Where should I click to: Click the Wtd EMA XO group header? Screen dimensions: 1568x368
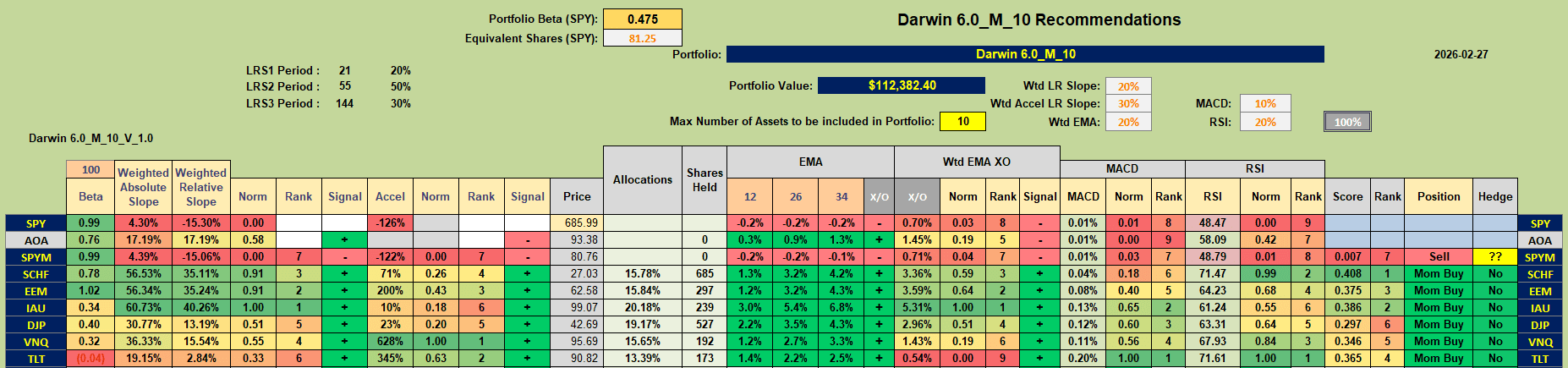(977, 162)
